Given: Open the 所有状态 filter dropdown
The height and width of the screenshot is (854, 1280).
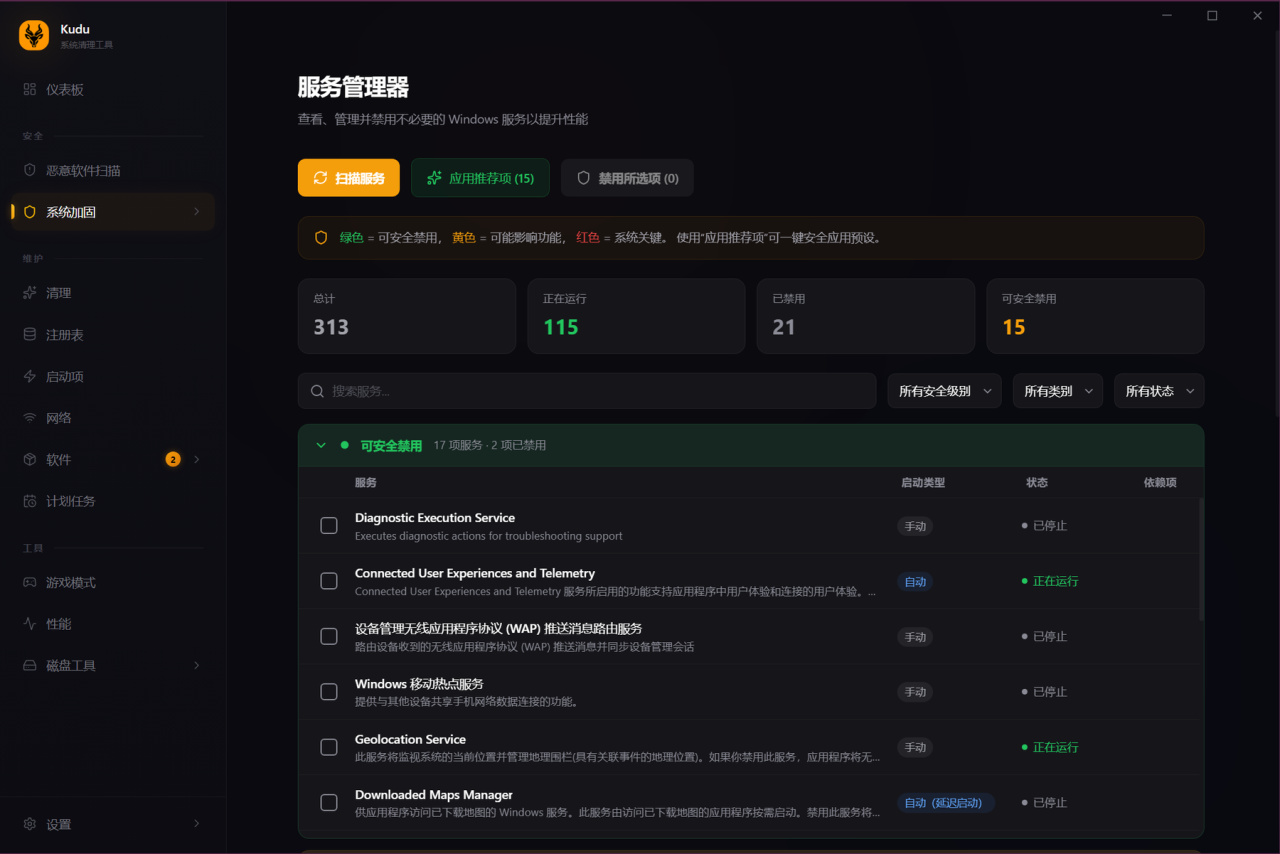Looking at the screenshot, I should (1160, 391).
